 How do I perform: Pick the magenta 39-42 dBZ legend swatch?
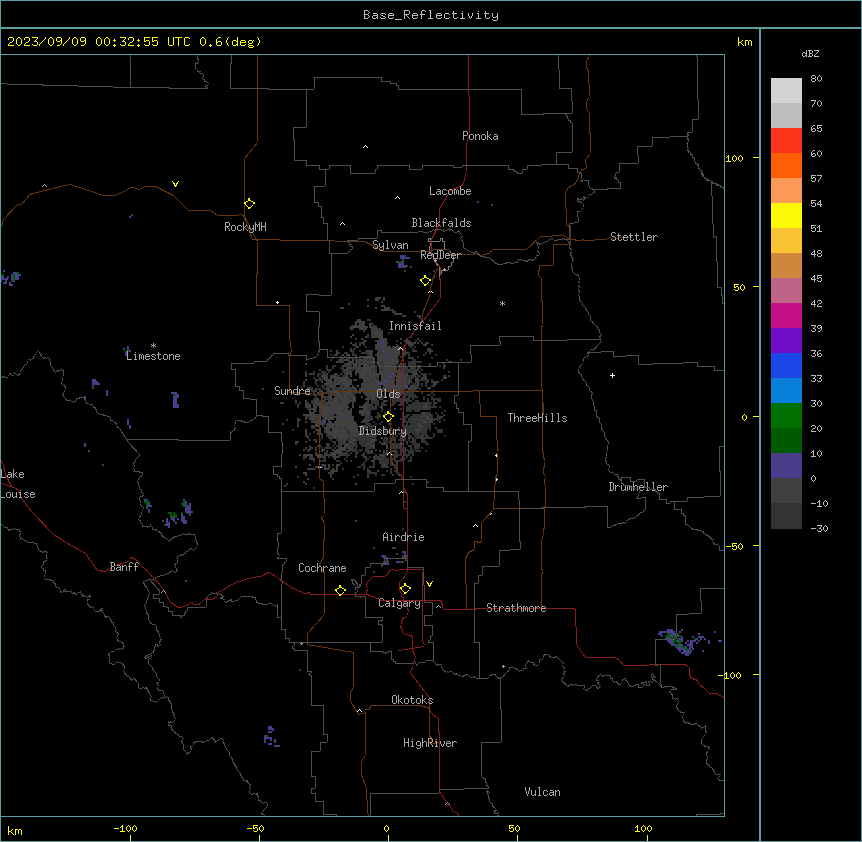786,315
